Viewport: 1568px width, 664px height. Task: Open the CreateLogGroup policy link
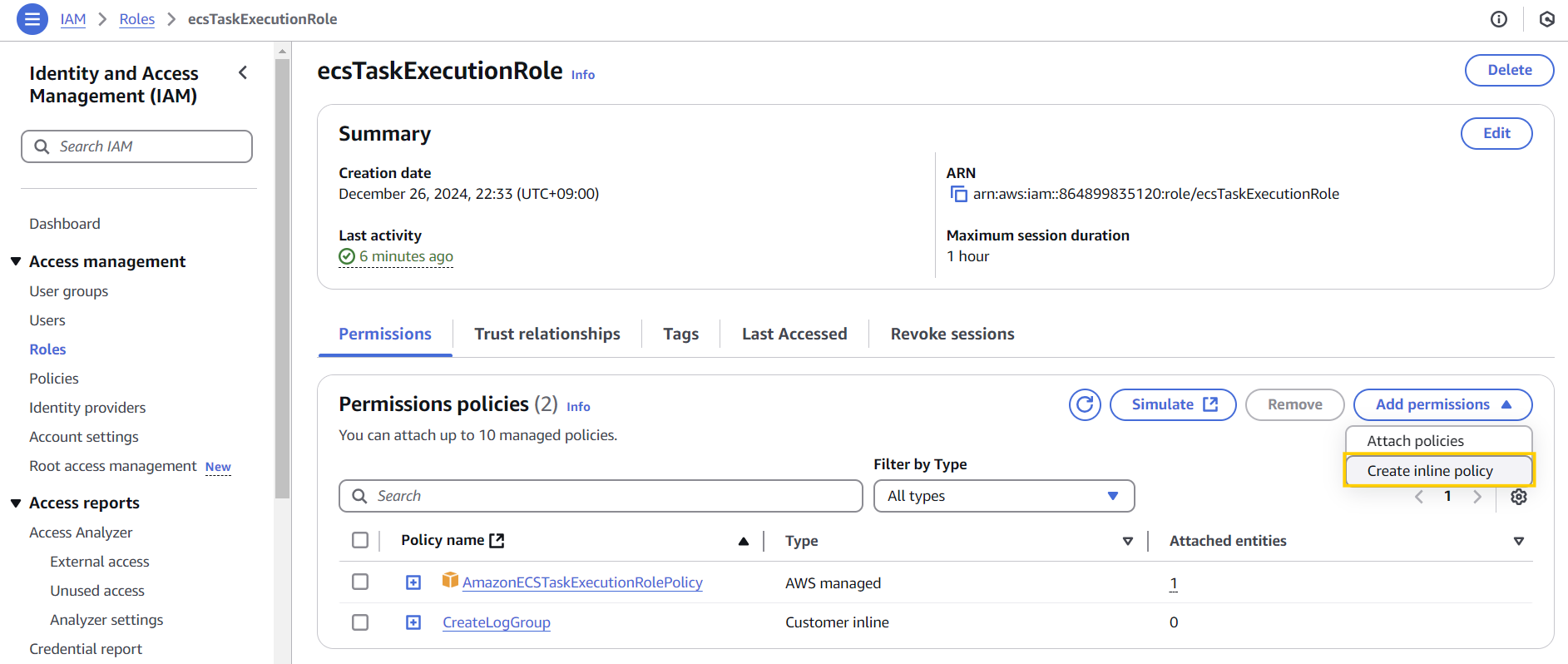tap(496, 622)
